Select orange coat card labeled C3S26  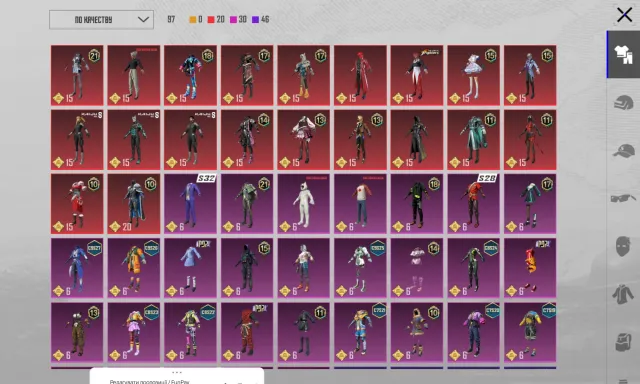(134, 268)
